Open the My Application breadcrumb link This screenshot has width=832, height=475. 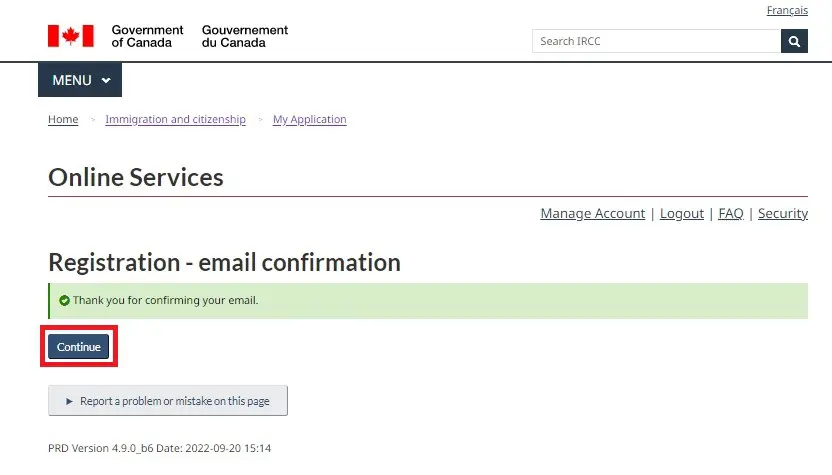(309, 119)
